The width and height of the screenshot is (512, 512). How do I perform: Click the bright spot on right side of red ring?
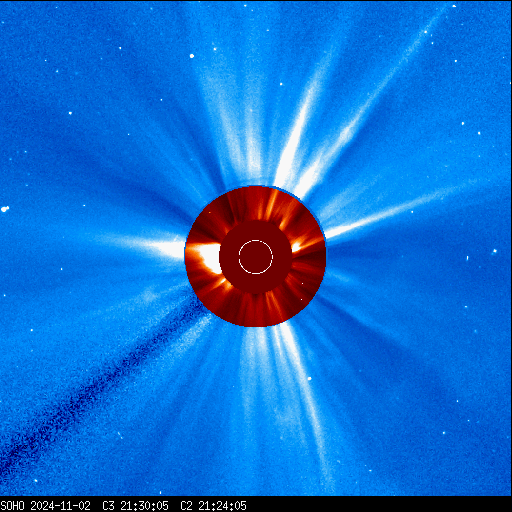[297, 247]
